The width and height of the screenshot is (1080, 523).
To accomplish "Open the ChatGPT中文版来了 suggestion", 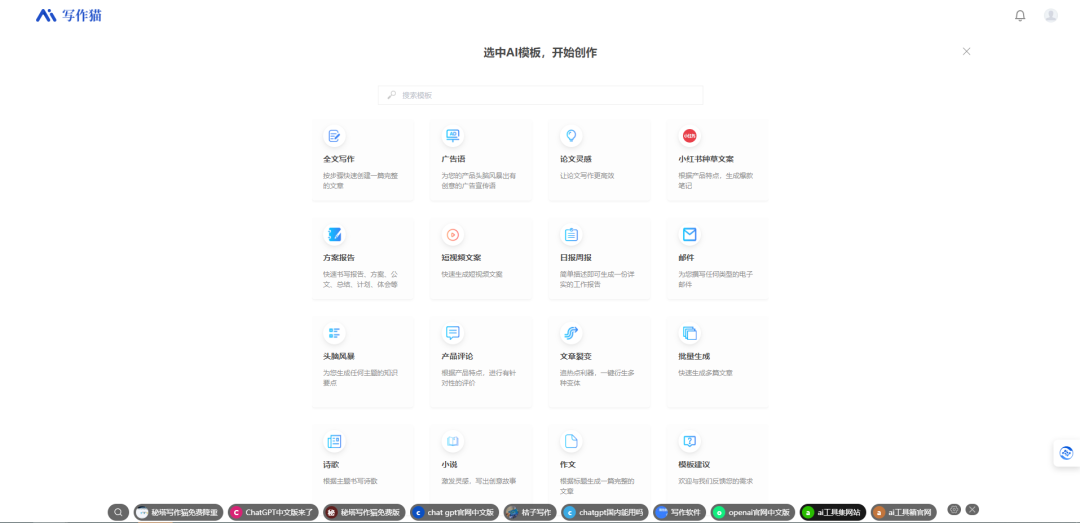I will coord(273,512).
